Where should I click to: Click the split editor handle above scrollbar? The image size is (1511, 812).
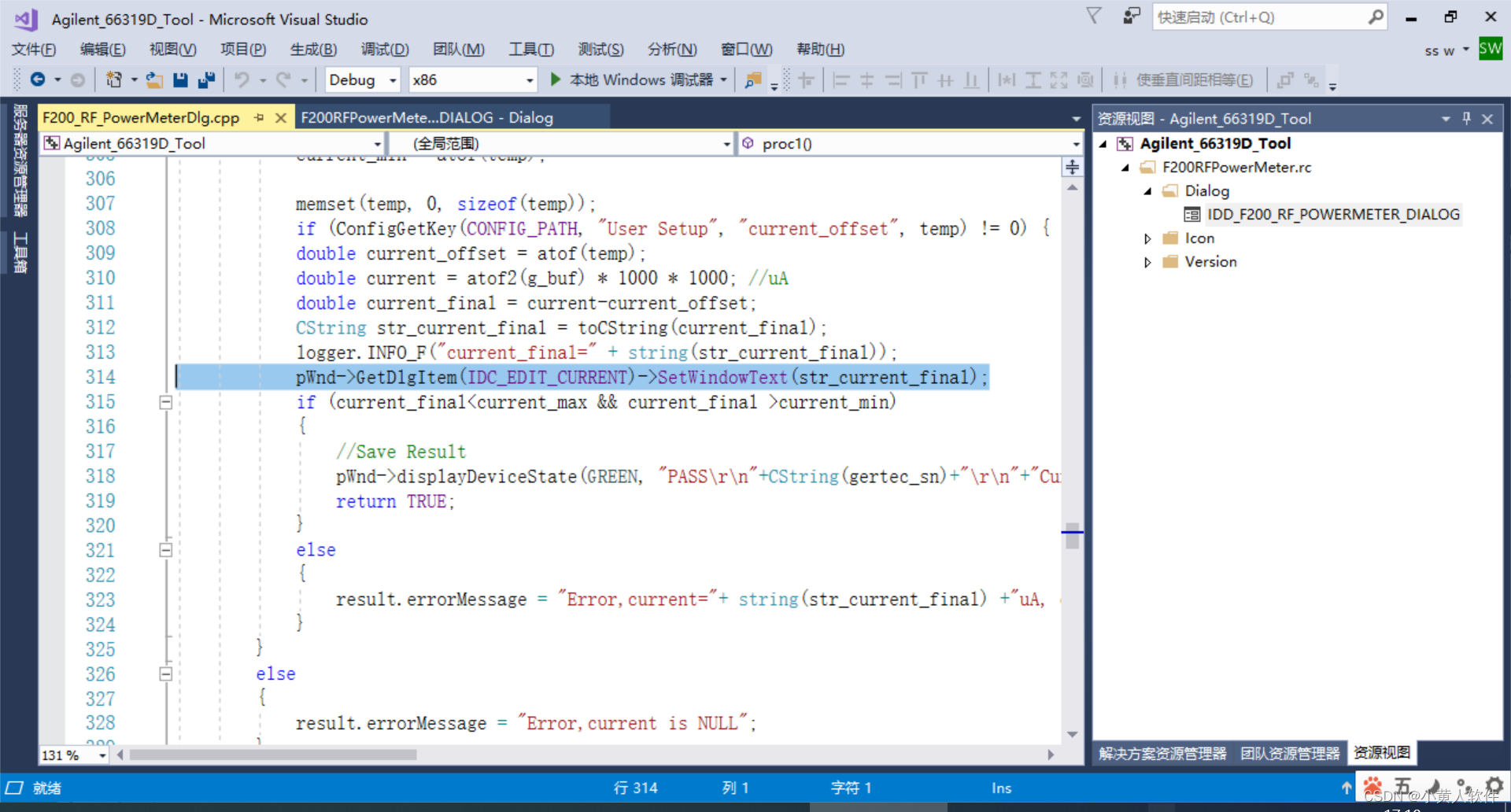(x=1072, y=167)
